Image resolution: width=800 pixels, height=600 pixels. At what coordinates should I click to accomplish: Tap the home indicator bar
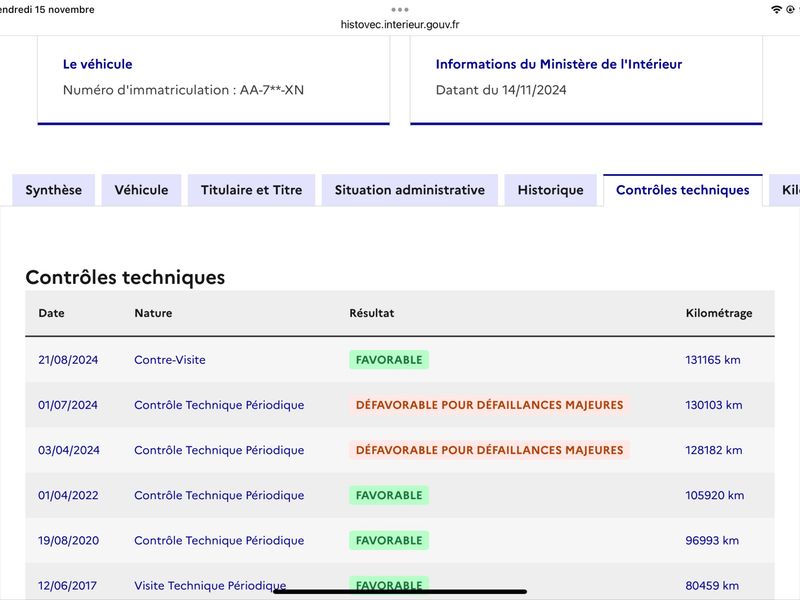coord(400,592)
